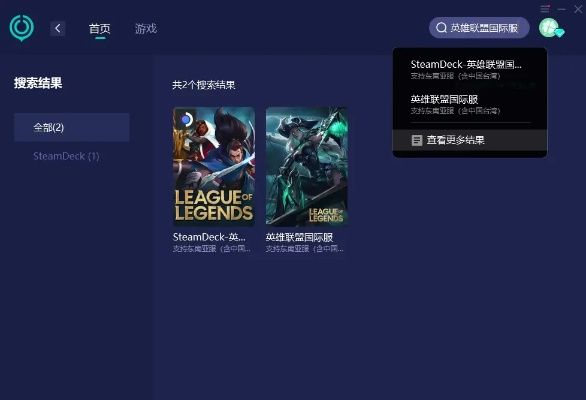Click the SteamDeck-英... game title

pos(209,237)
